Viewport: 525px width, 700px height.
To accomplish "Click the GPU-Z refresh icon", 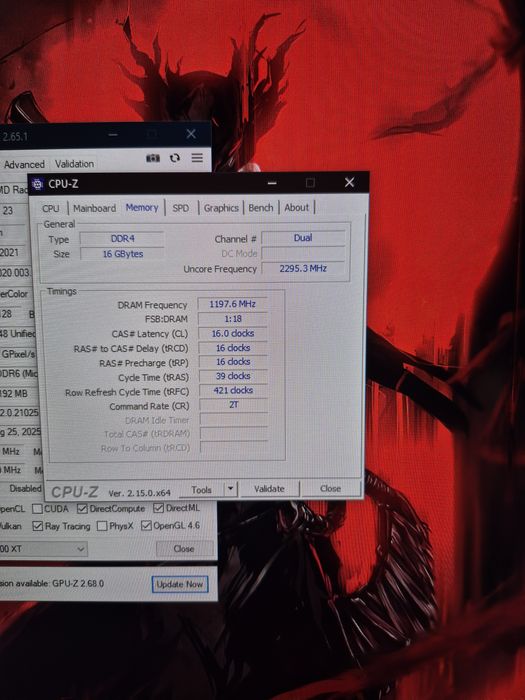I will click(x=175, y=158).
